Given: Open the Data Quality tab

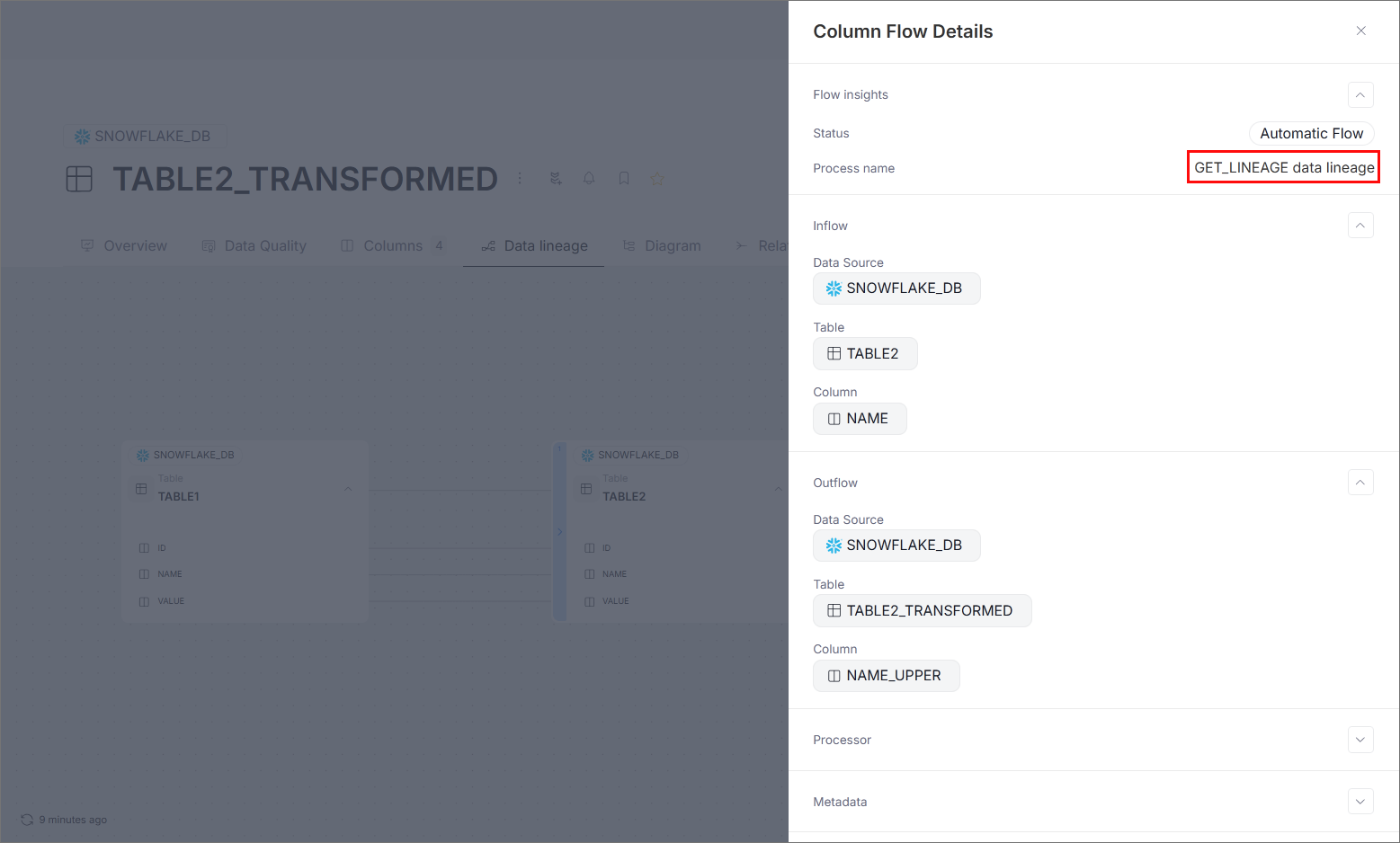Looking at the screenshot, I should click(x=264, y=245).
